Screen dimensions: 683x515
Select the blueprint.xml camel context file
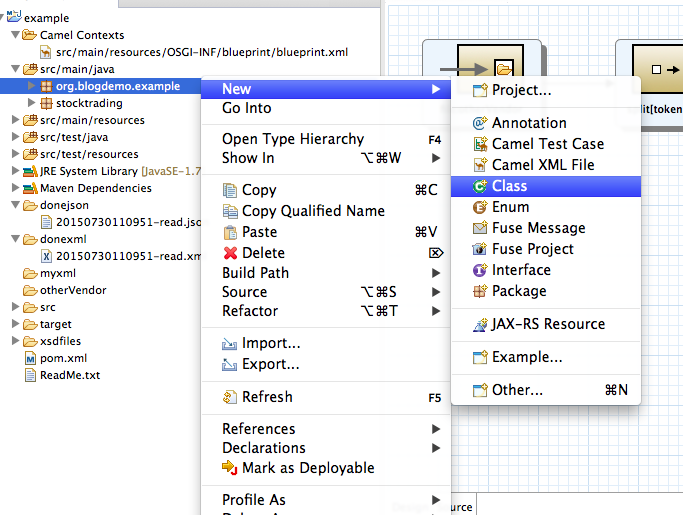202,52
